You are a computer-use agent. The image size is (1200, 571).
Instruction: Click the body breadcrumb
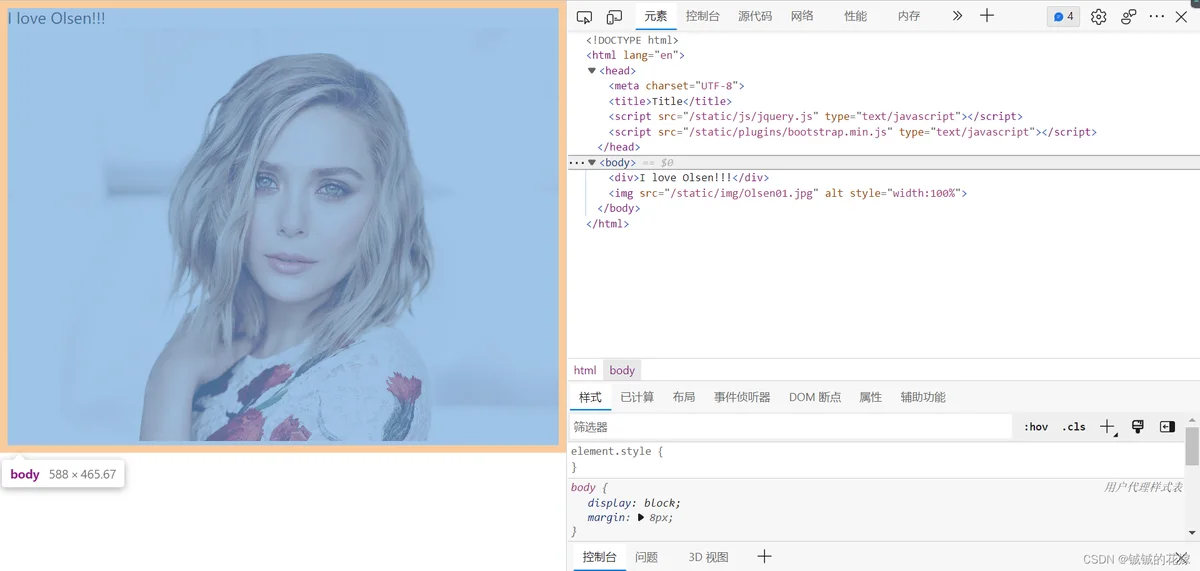[622, 370]
